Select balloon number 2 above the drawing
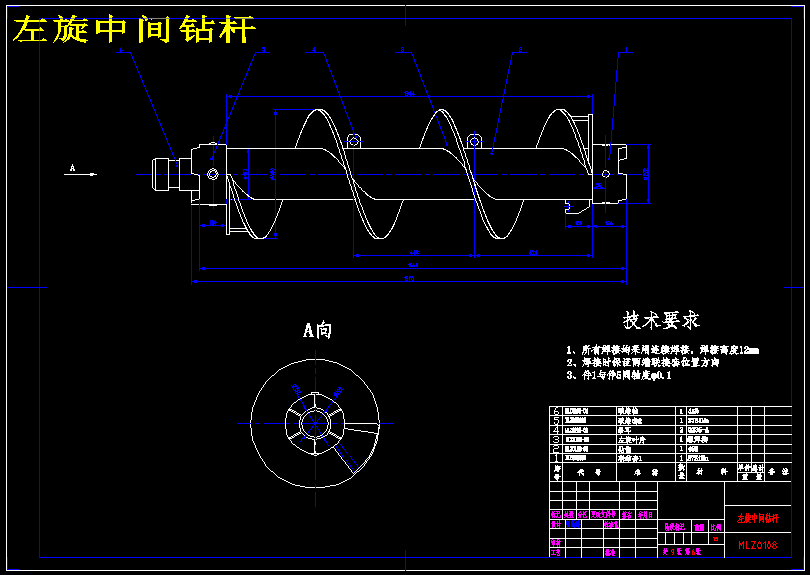Image resolution: width=810 pixels, height=575 pixels. (x=520, y=50)
